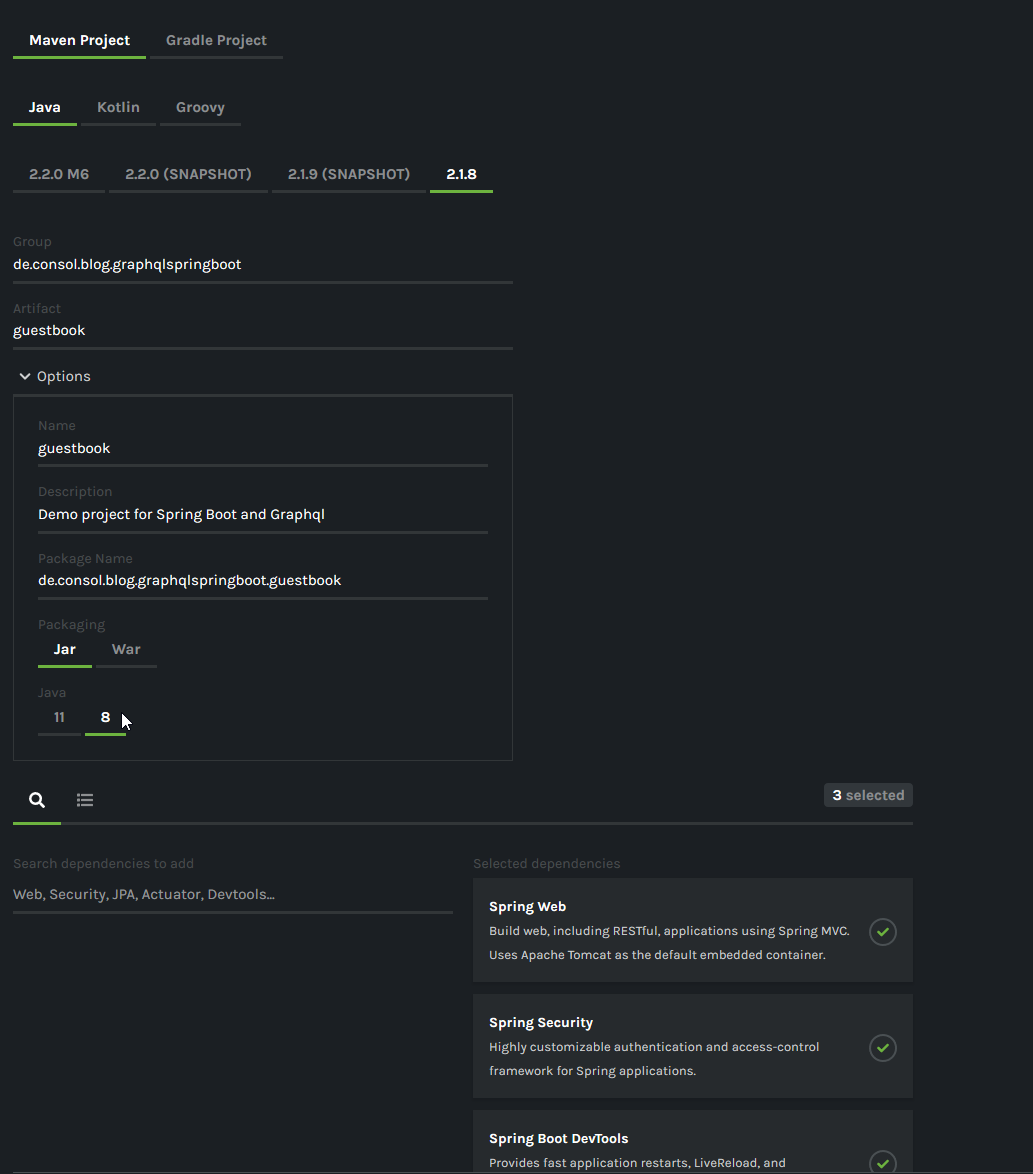Choose Groovy as the language
The height and width of the screenshot is (1174, 1033).
point(200,108)
